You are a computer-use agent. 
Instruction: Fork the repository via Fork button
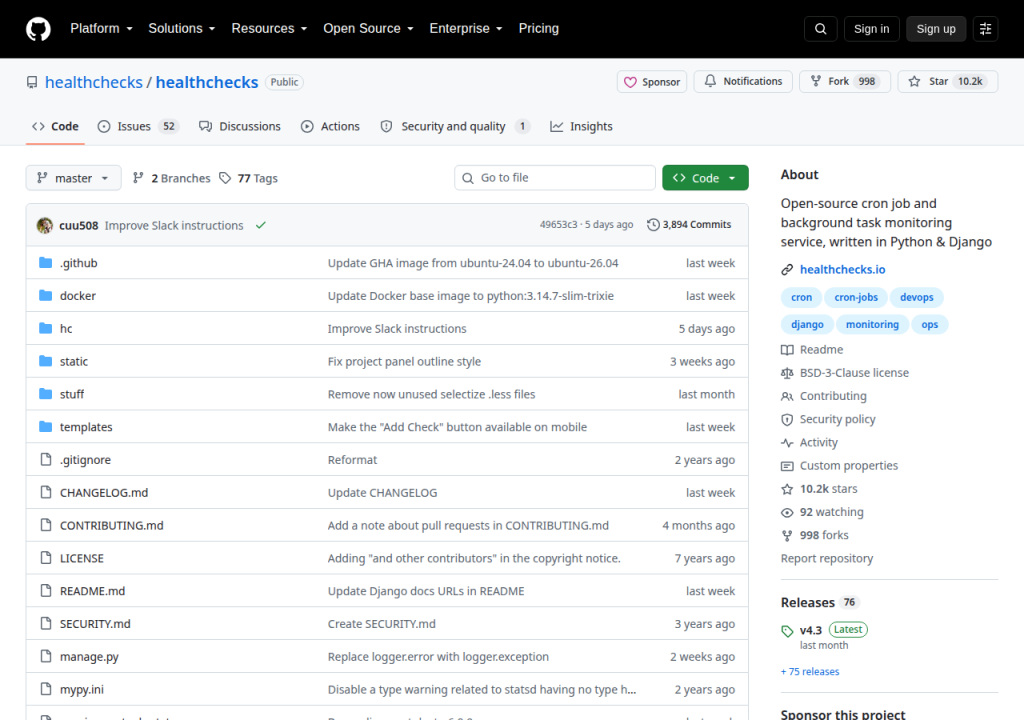844,82
